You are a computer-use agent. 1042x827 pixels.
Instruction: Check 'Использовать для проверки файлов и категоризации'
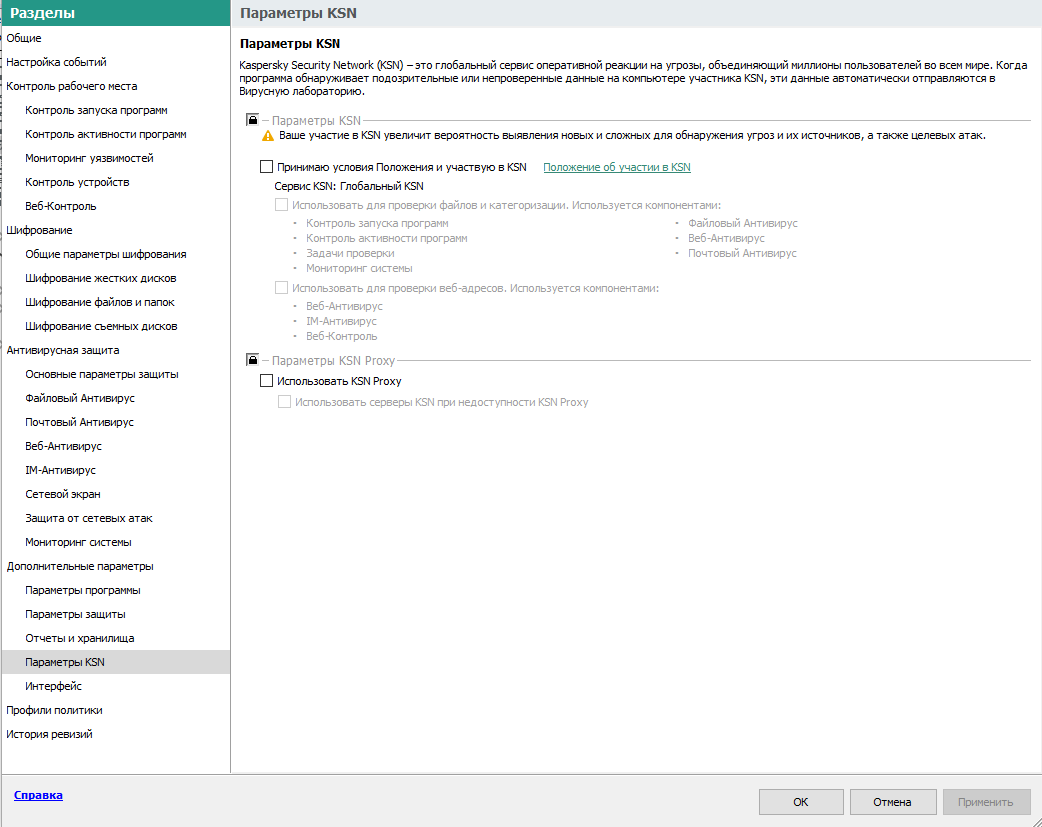282,205
